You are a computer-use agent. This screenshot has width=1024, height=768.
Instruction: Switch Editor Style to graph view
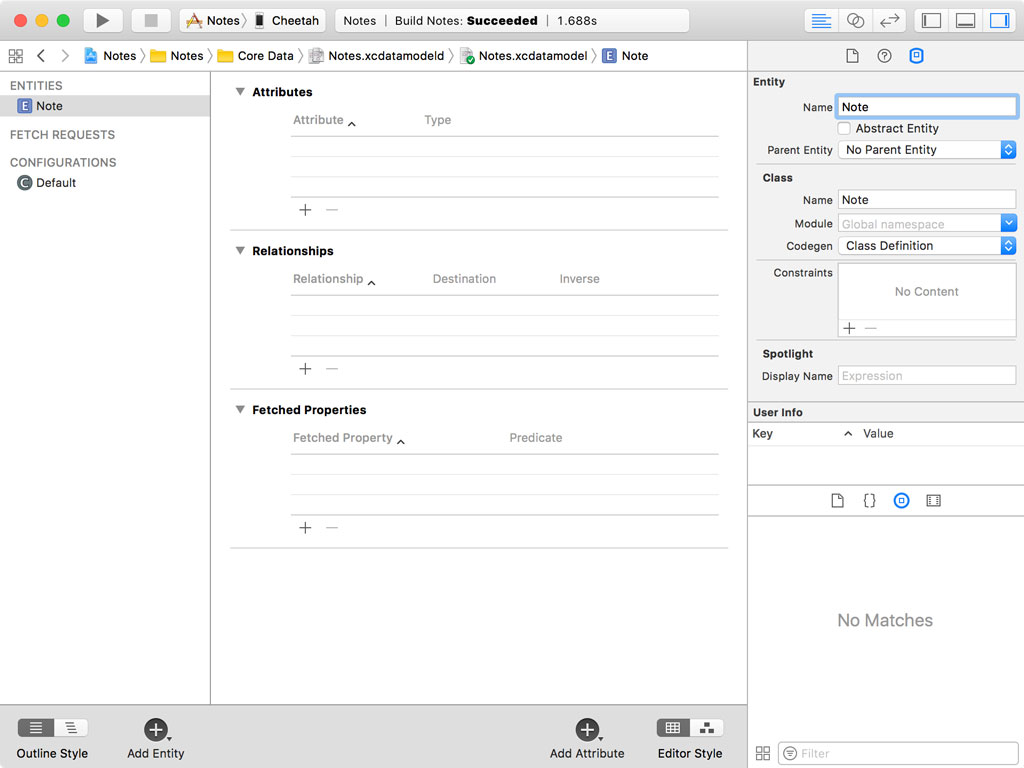click(x=707, y=728)
